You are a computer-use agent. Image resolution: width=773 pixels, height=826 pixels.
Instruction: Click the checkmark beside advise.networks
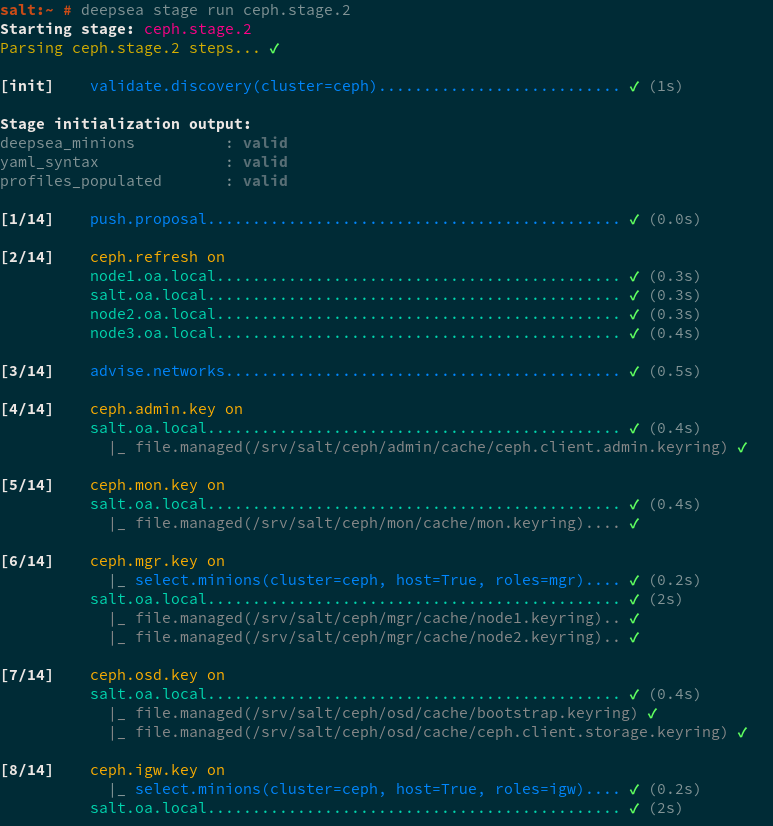[634, 371]
